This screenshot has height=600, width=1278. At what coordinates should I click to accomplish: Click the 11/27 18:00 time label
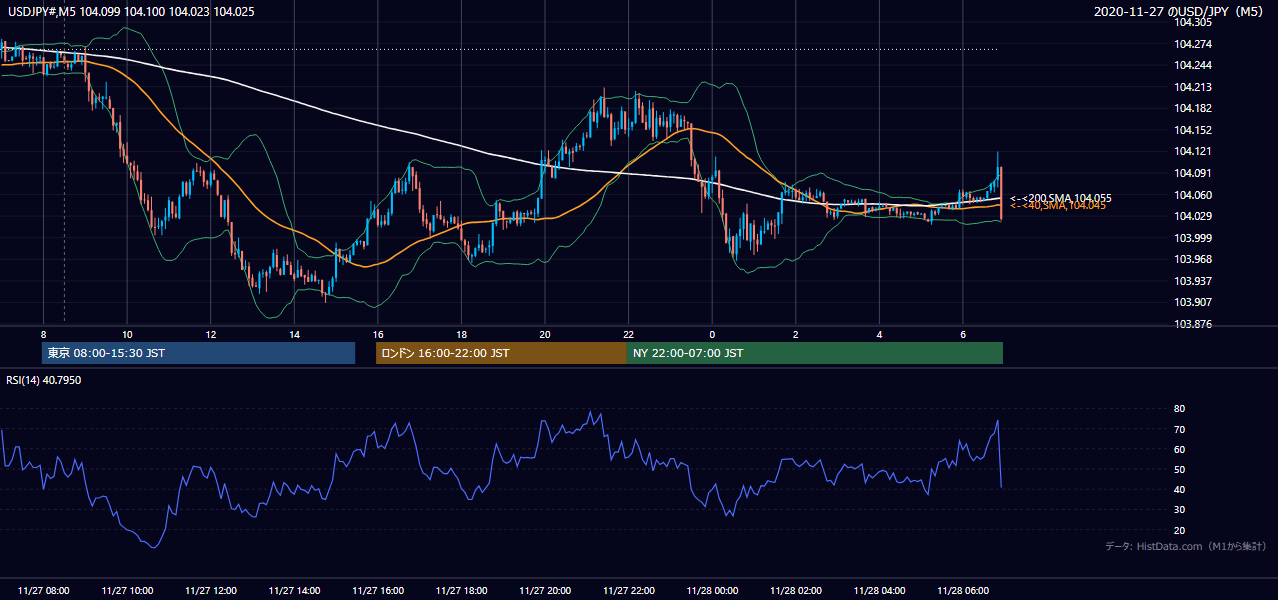461,591
